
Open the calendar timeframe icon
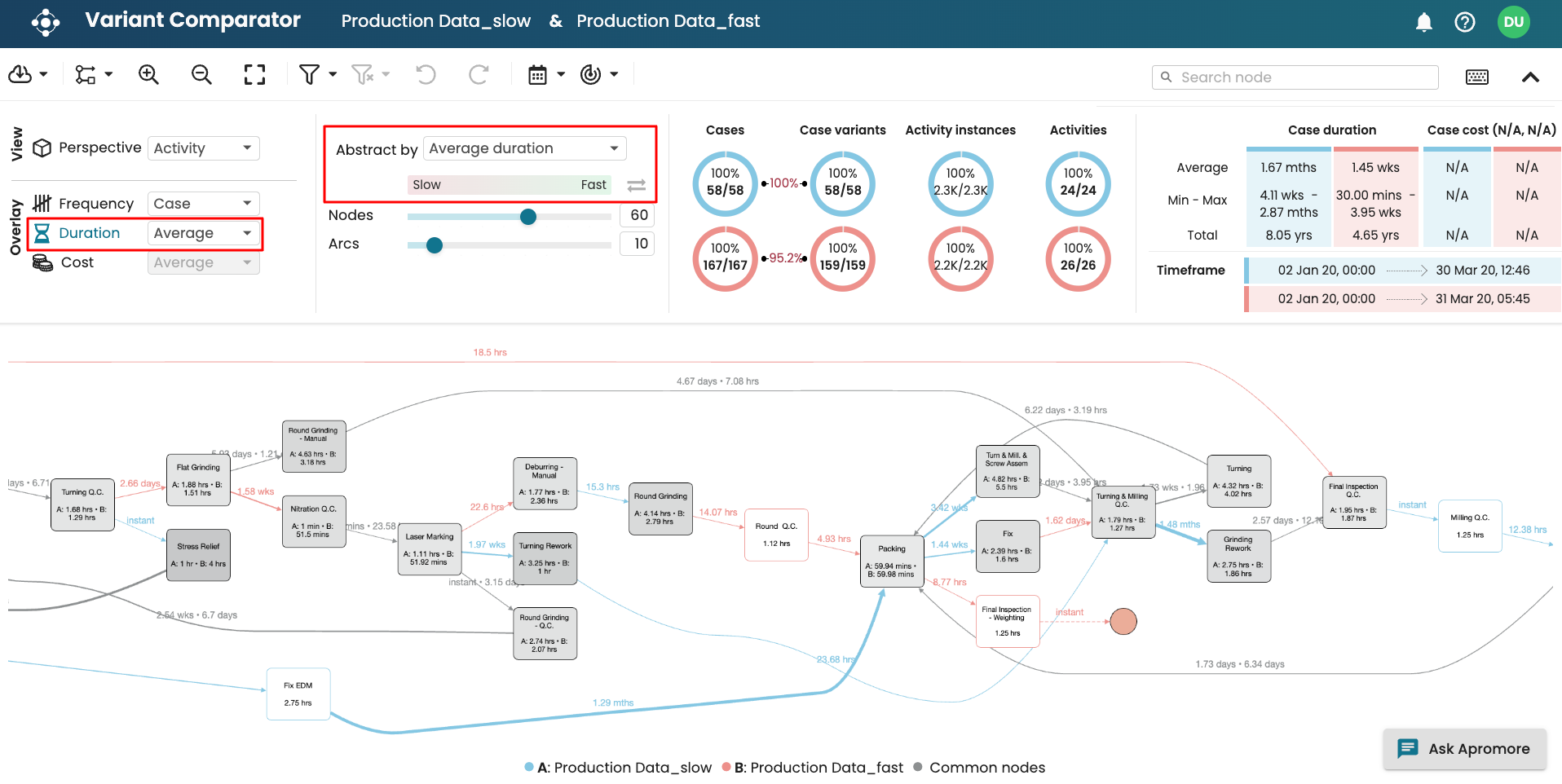537,75
